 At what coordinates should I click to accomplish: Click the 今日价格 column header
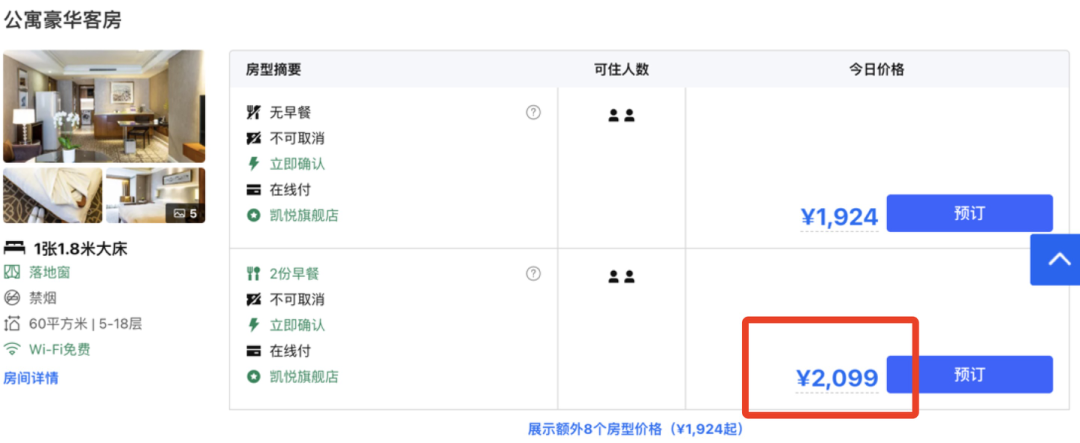[877, 69]
